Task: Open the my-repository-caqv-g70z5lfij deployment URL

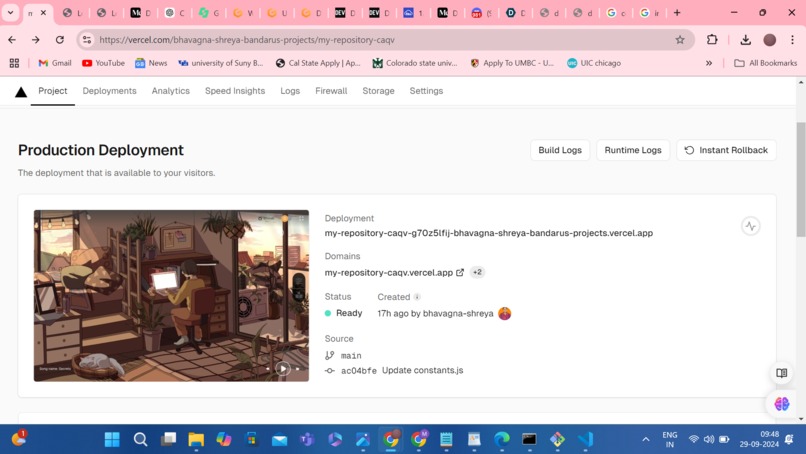Action: 488,233
